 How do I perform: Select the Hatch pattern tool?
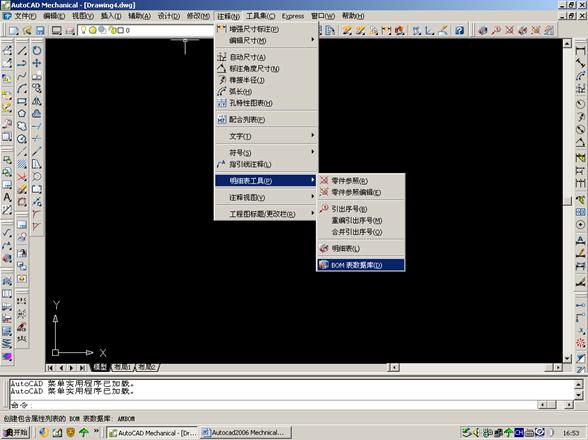coord(22,164)
